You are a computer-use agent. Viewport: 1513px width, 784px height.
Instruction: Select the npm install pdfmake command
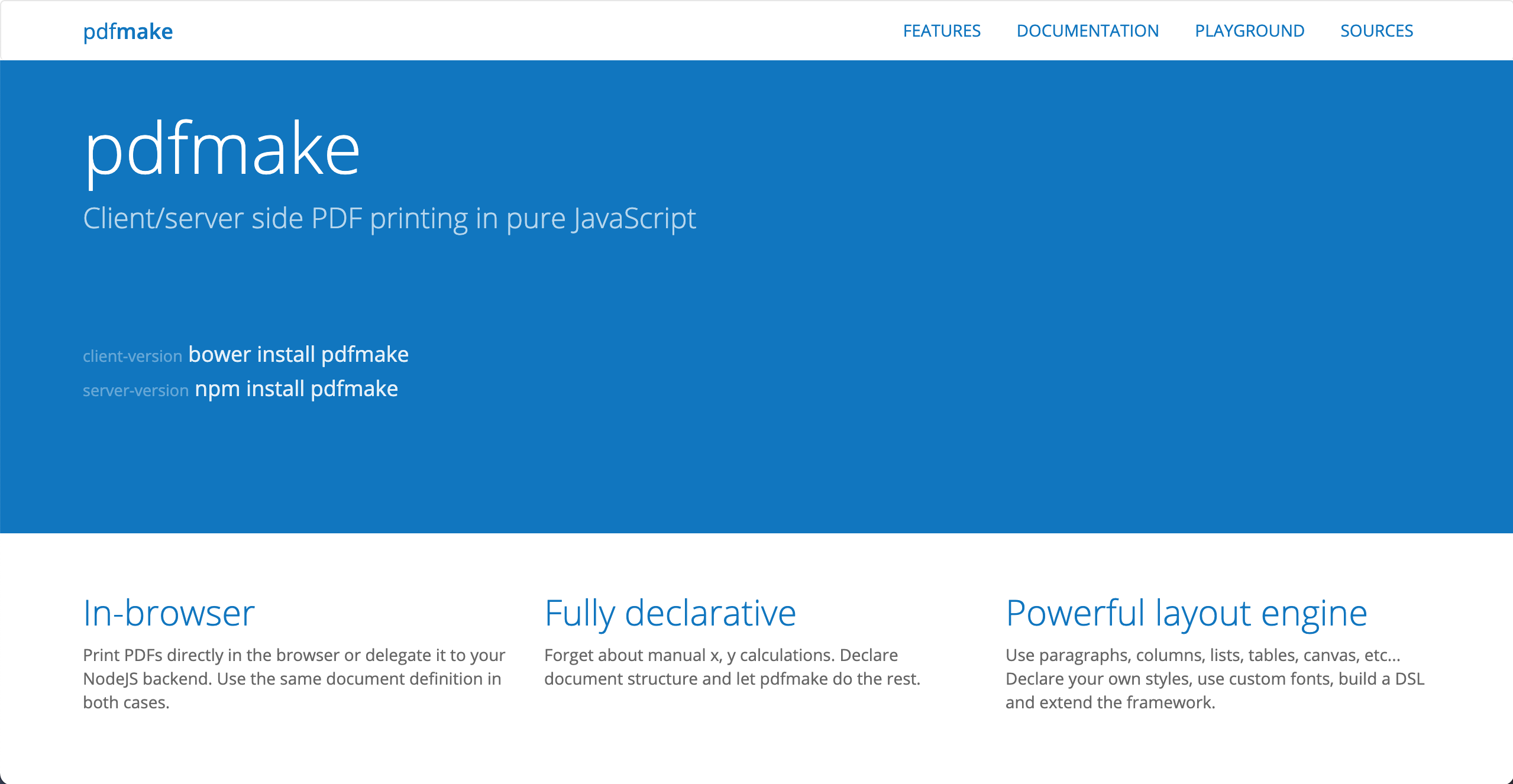point(298,388)
